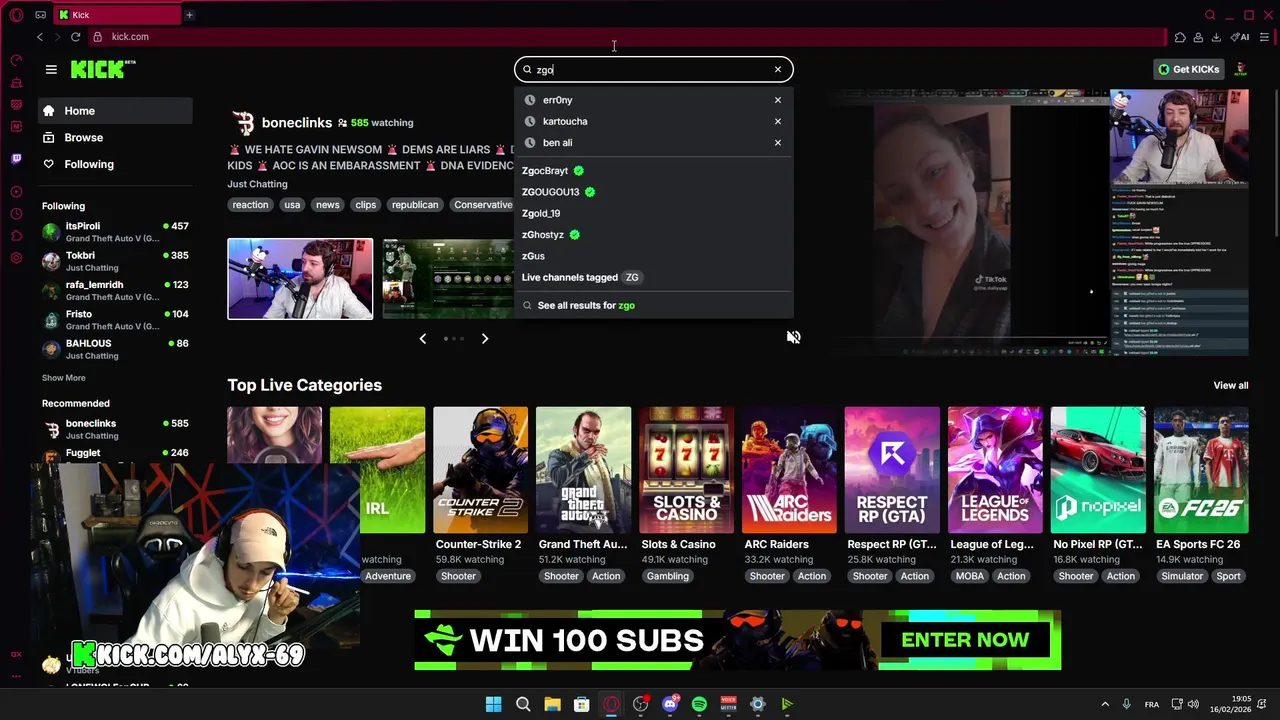Open boneclinks featured channel name

(x=297, y=122)
